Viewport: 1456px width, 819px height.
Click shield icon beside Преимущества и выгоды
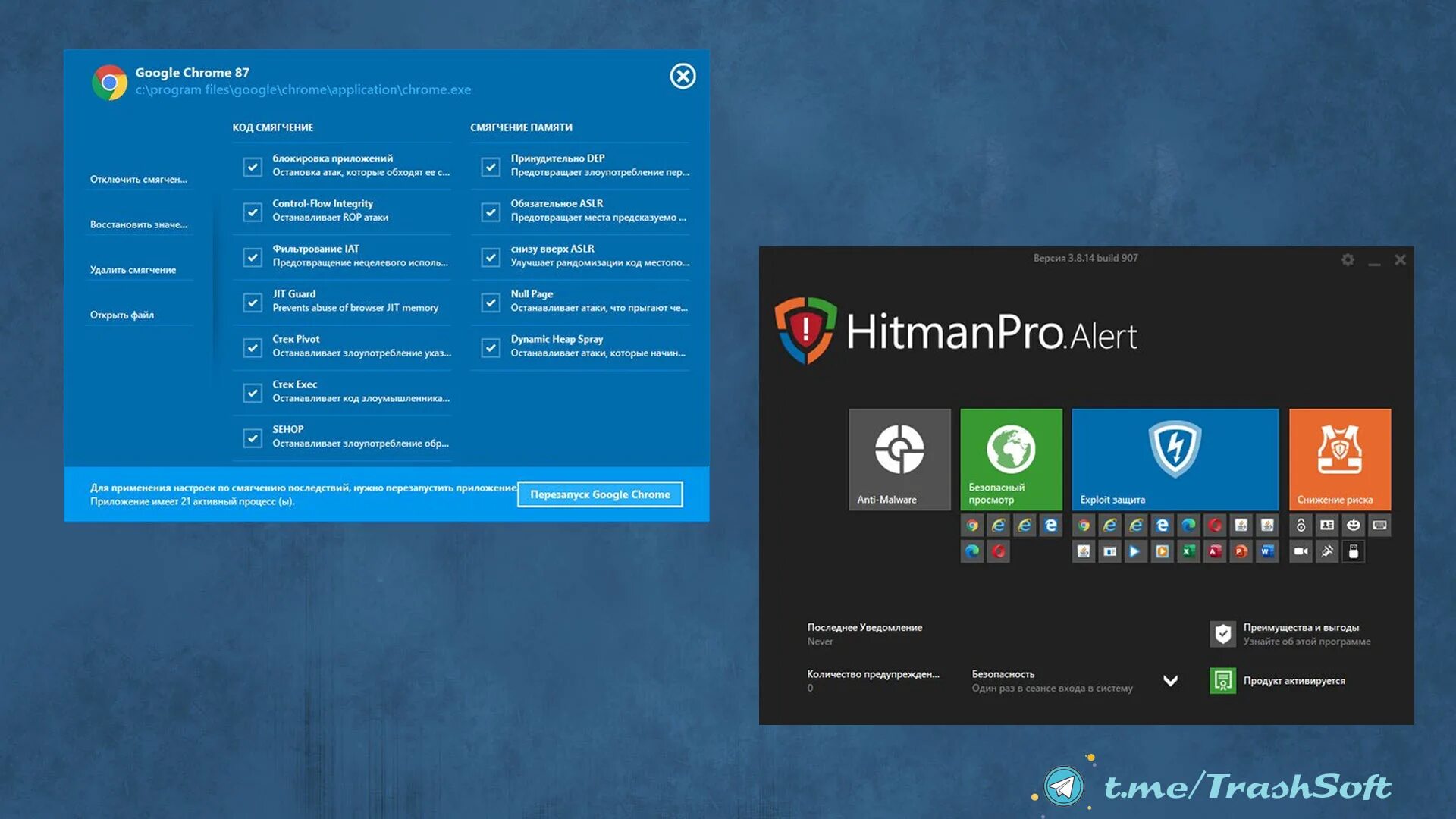click(x=1222, y=634)
